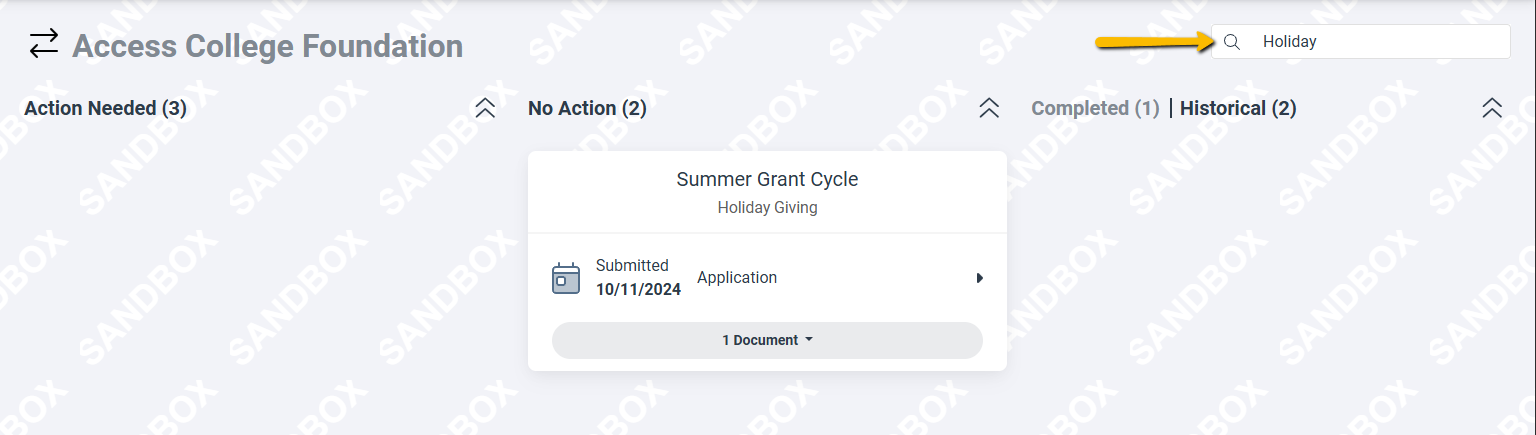The image size is (1536, 435).
Task: Click the magnifying glass search icon
Action: click(x=1232, y=42)
